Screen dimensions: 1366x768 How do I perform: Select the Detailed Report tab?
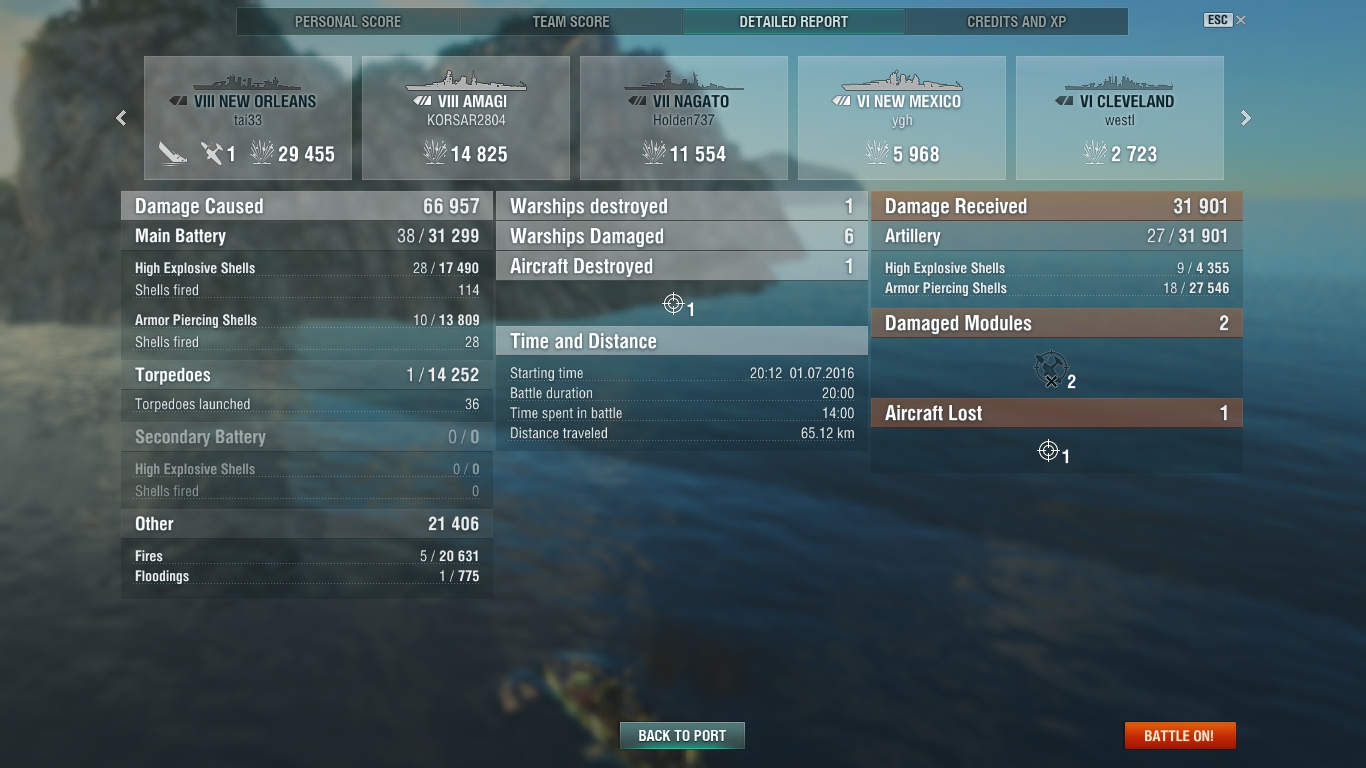pos(794,21)
